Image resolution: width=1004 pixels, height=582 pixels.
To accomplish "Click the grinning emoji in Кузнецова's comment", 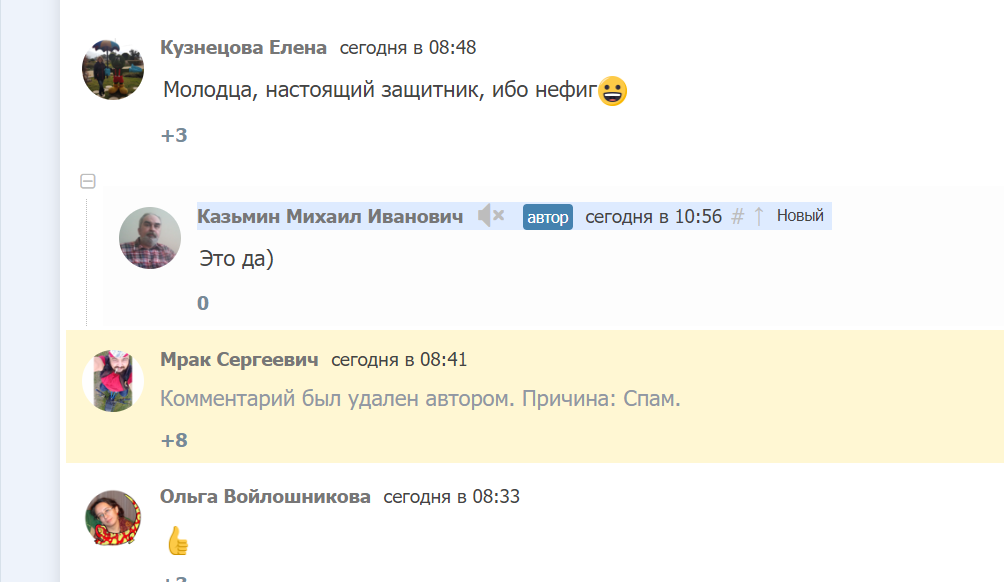I will (613, 93).
